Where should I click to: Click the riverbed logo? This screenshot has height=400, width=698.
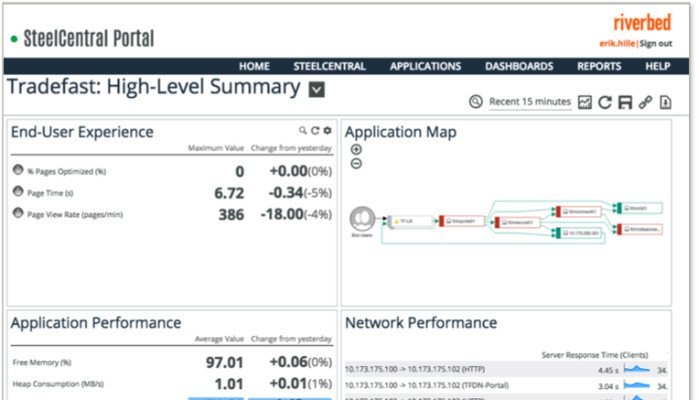point(642,22)
